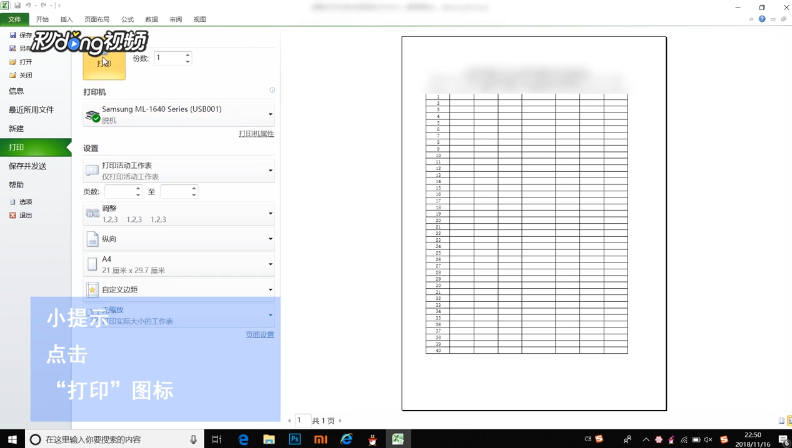The image size is (792, 448).
Task: Expand the 打印活动工作表 print scope dropdown
Action: pyautogui.click(x=179, y=171)
